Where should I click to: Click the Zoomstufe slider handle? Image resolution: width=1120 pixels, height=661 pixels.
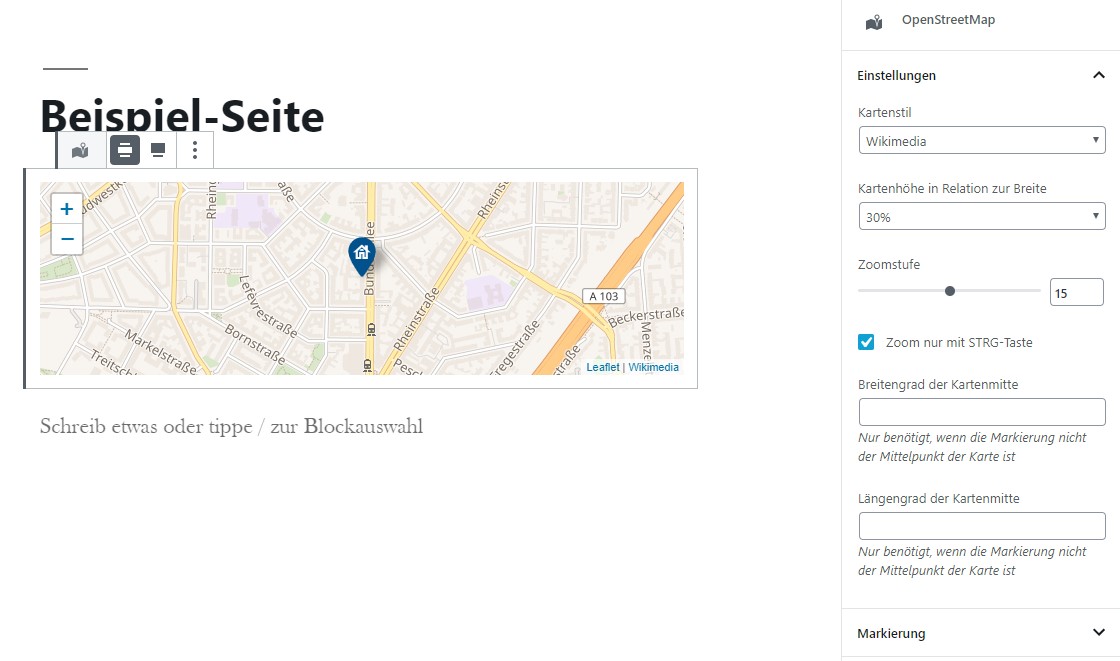click(x=949, y=291)
